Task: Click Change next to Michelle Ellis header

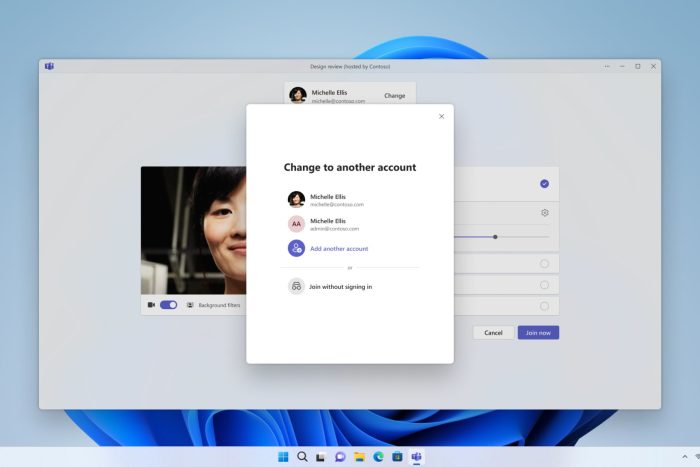Action: (395, 96)
